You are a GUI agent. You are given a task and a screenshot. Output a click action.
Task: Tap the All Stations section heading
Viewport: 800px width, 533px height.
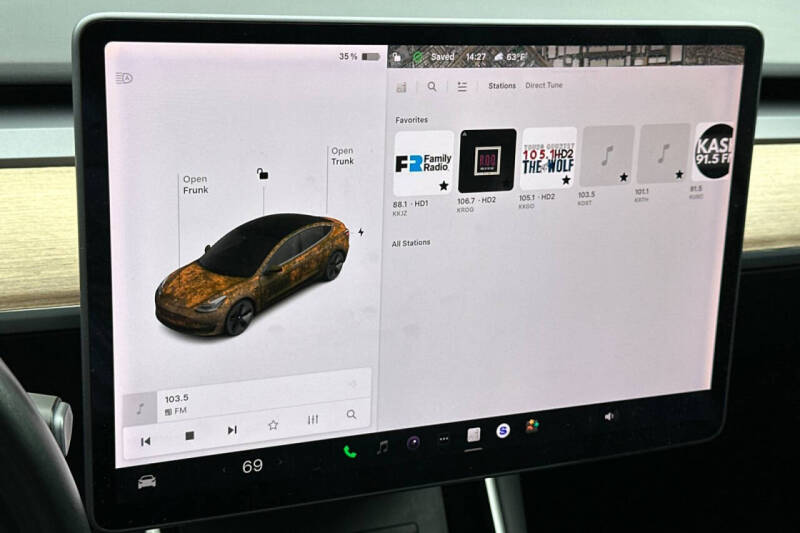pos(411,243)
